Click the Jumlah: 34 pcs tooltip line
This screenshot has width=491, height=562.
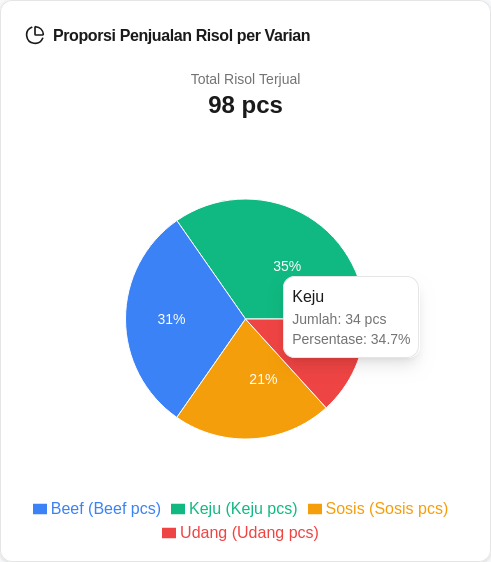(x=339, y=319)
